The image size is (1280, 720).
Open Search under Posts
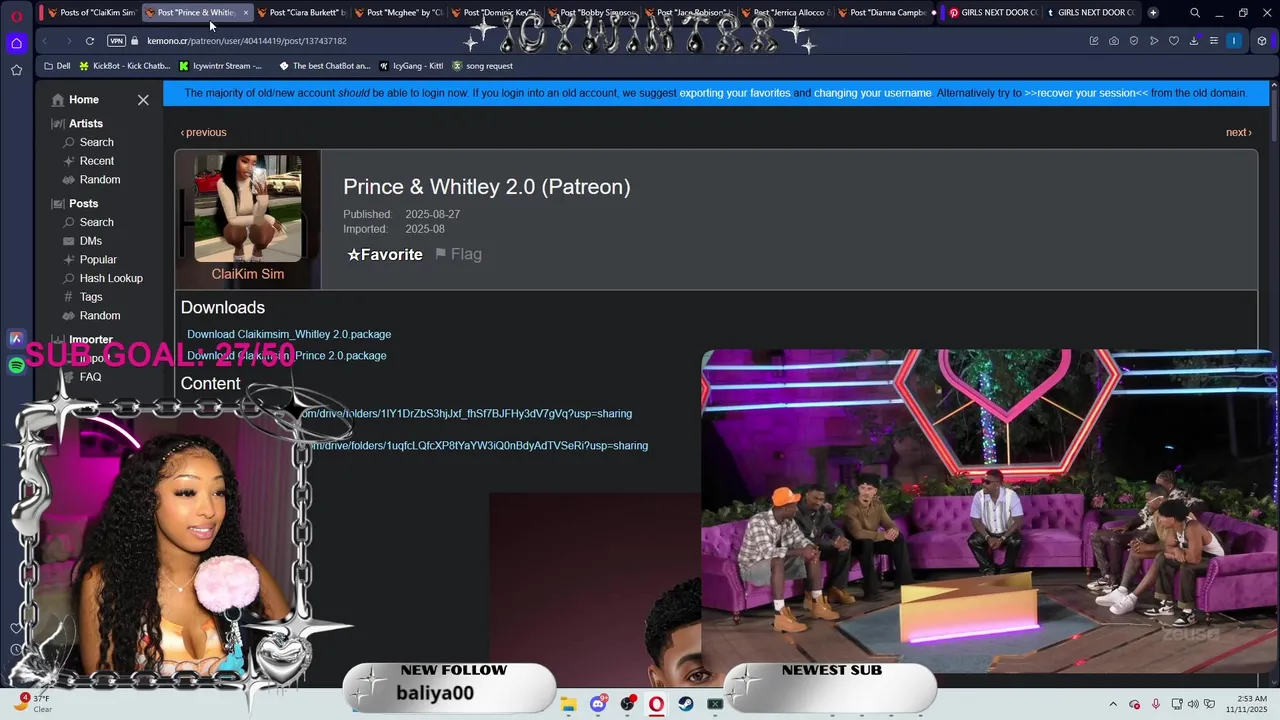point(88,222)
